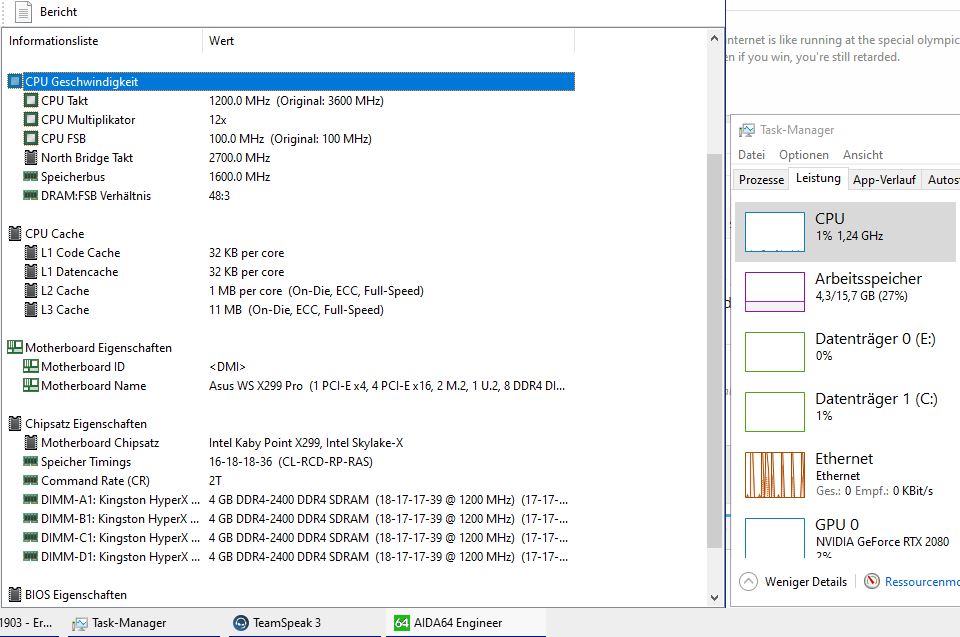
Task: Select the GPU 0 performance entry
Action: click(845, 535)
